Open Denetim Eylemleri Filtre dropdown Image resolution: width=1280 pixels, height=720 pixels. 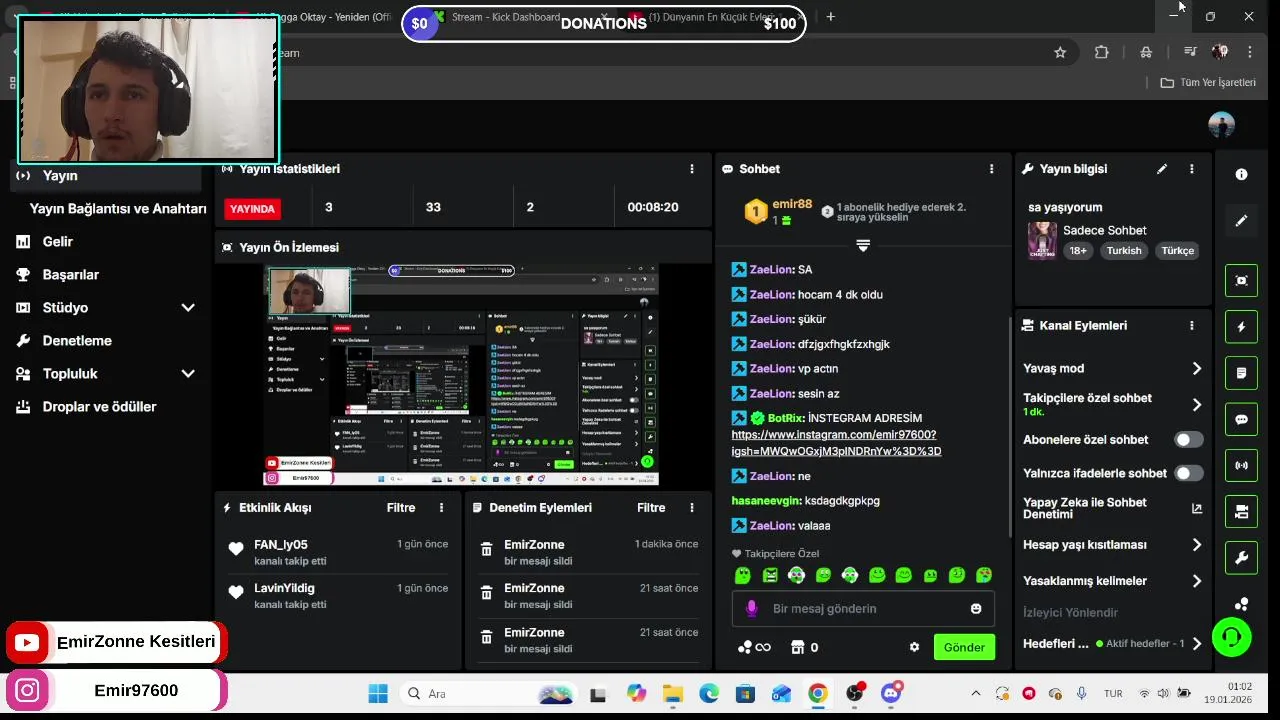[x=651, y=507]
